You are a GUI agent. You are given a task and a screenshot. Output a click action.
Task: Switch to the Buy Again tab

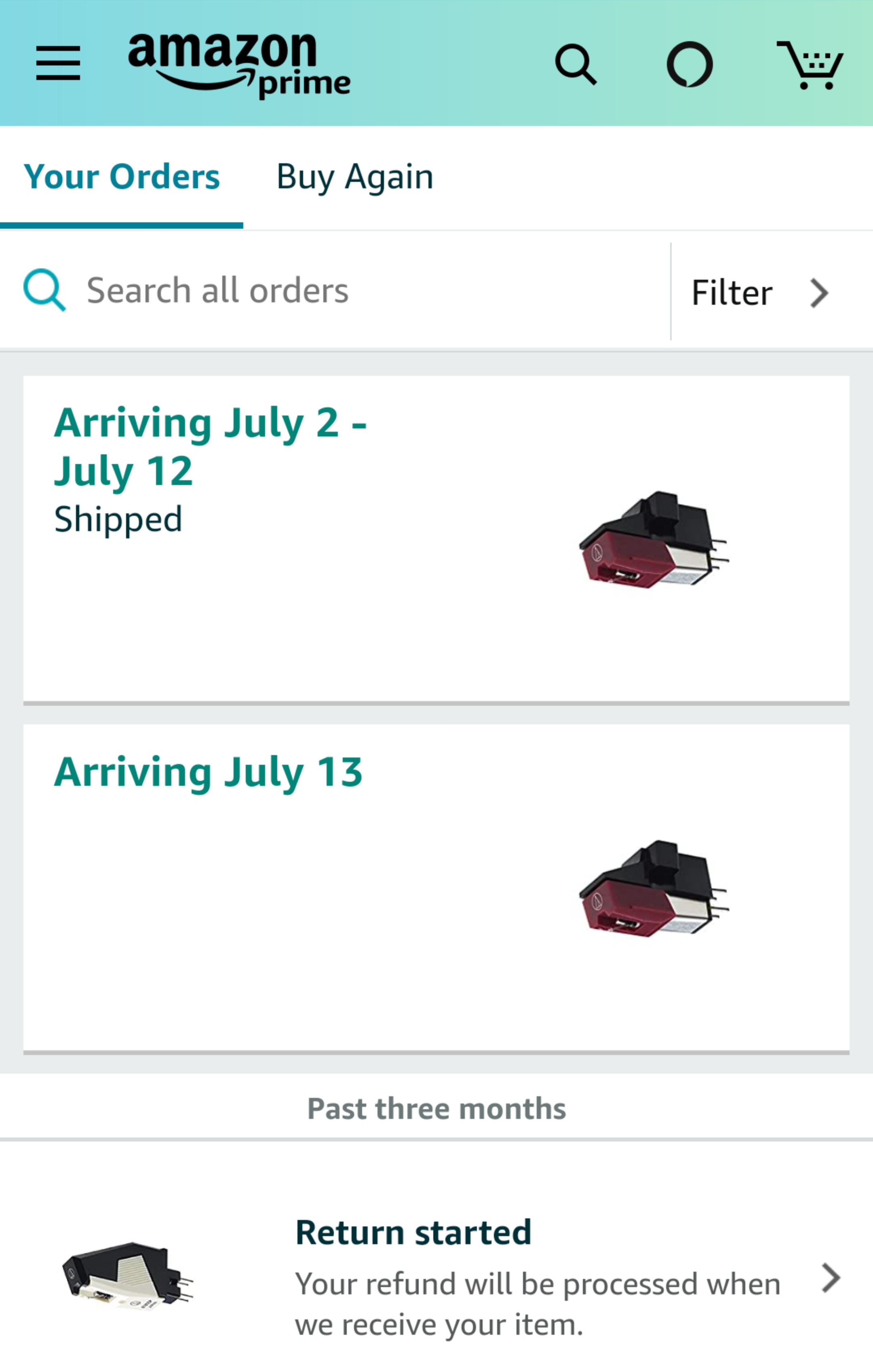coord(354,177)
